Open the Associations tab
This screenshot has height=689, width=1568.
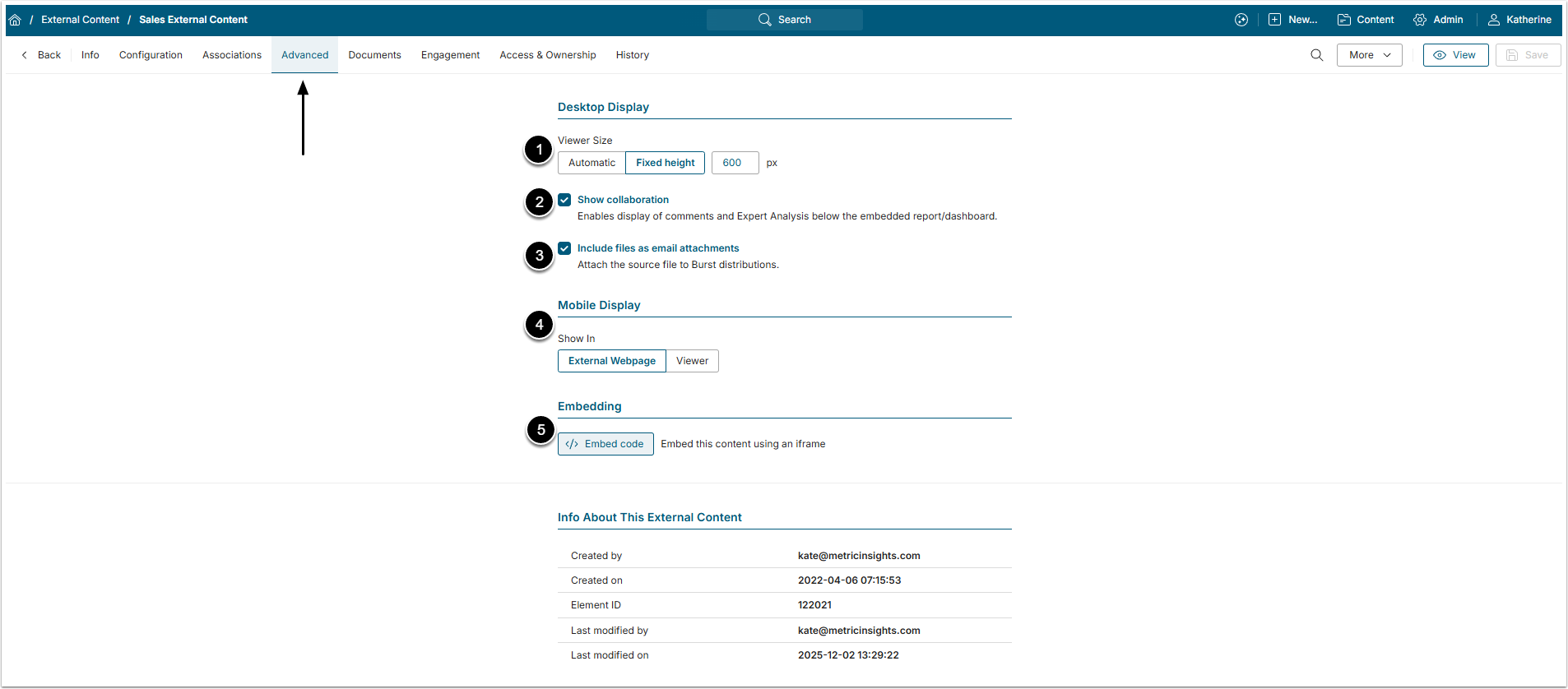232,55
